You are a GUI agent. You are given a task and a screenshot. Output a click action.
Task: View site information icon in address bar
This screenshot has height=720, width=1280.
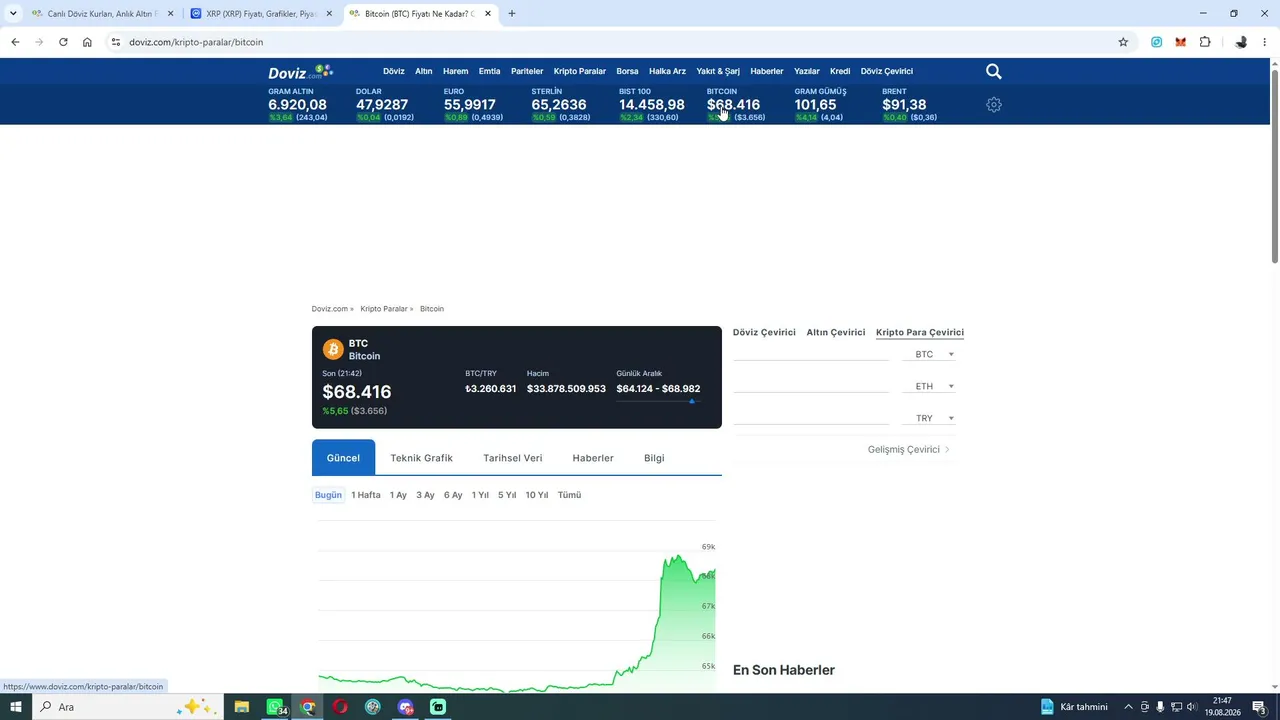coord(116,42)
